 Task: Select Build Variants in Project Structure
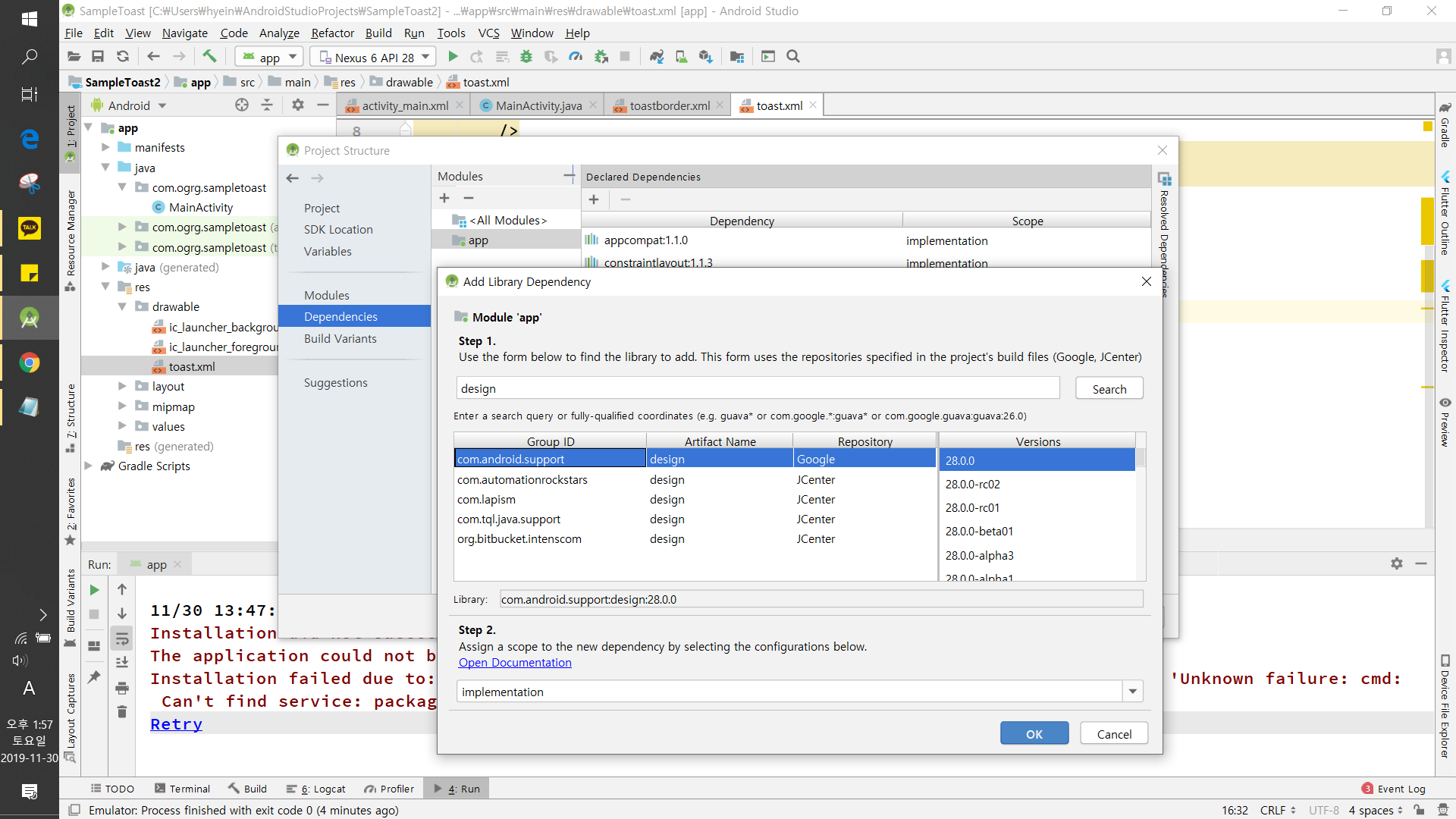click(x=340, y=338)
